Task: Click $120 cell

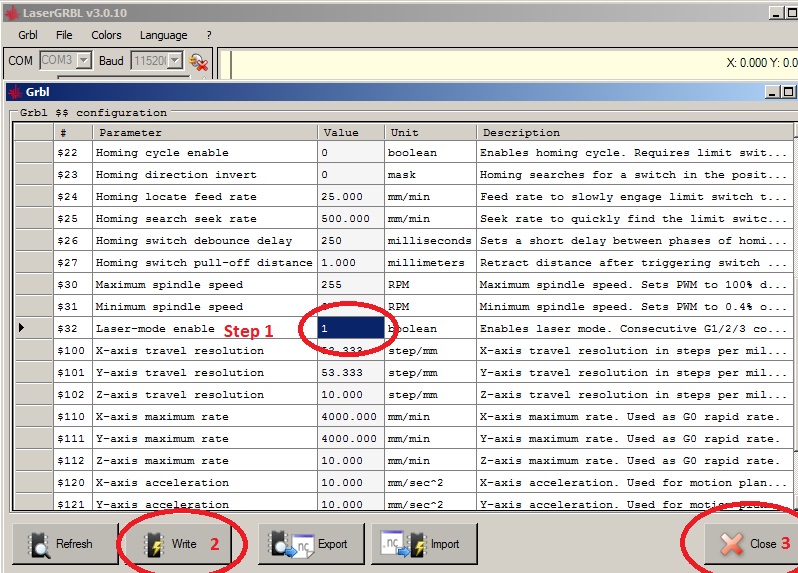Action: (x=73, y=482)
